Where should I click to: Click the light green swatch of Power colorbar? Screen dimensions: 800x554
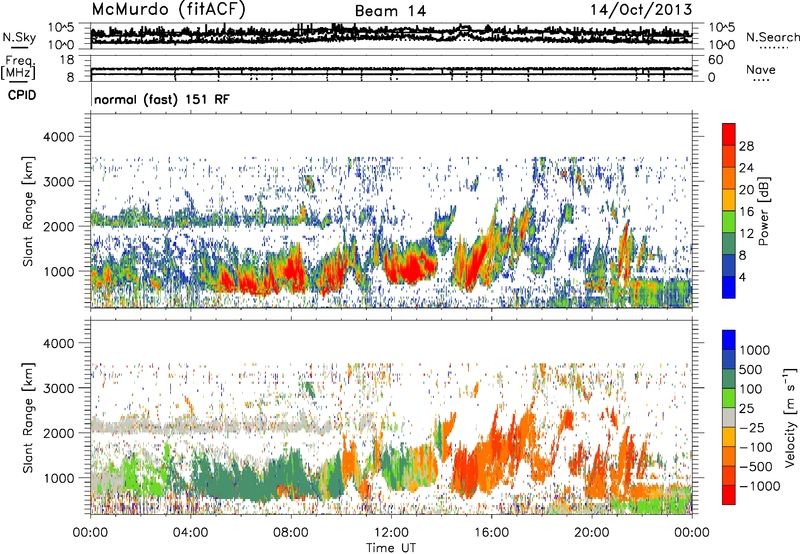click(x=729, y=221)
